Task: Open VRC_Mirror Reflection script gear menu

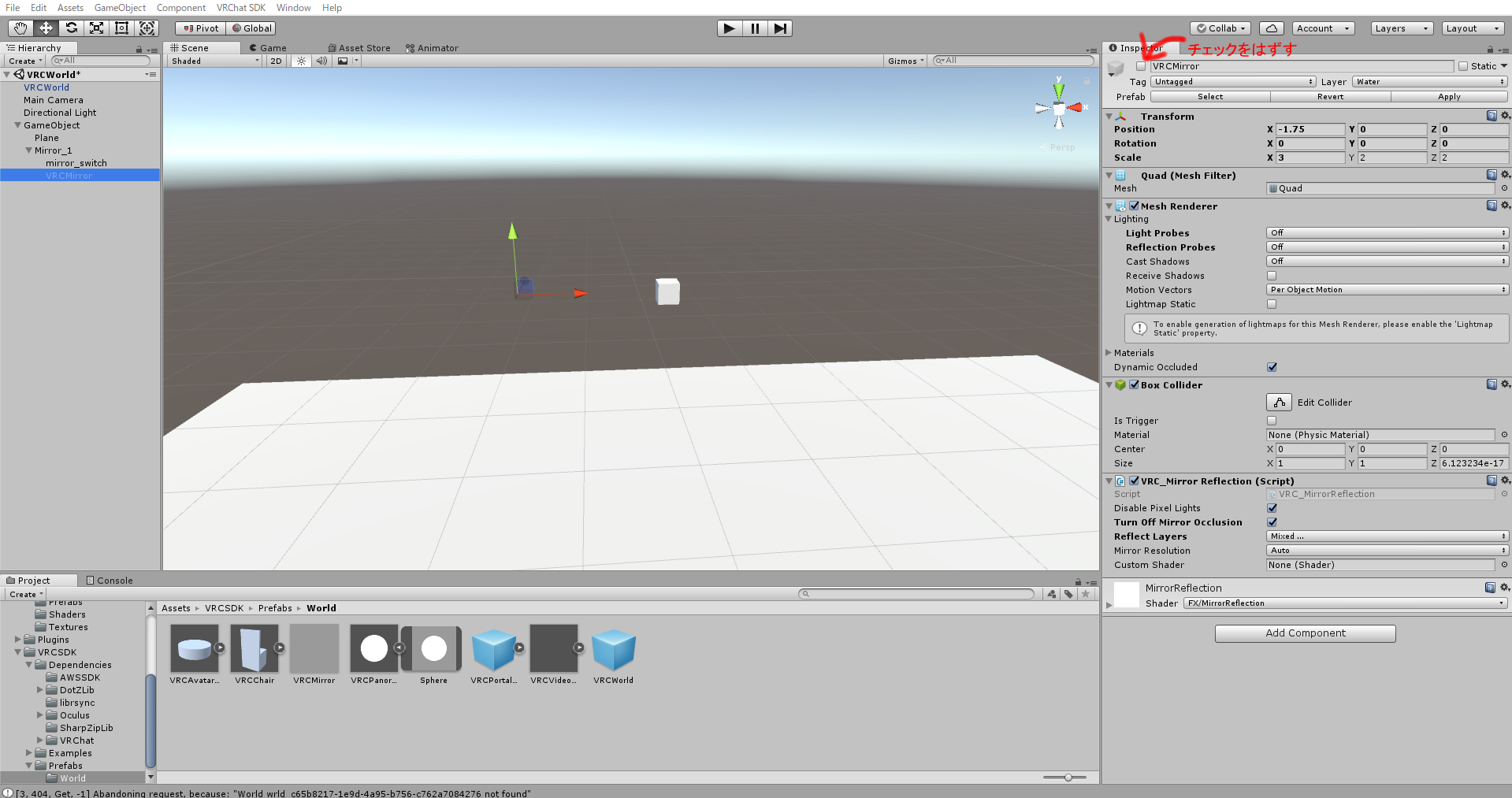Action: click(1505, 481)
